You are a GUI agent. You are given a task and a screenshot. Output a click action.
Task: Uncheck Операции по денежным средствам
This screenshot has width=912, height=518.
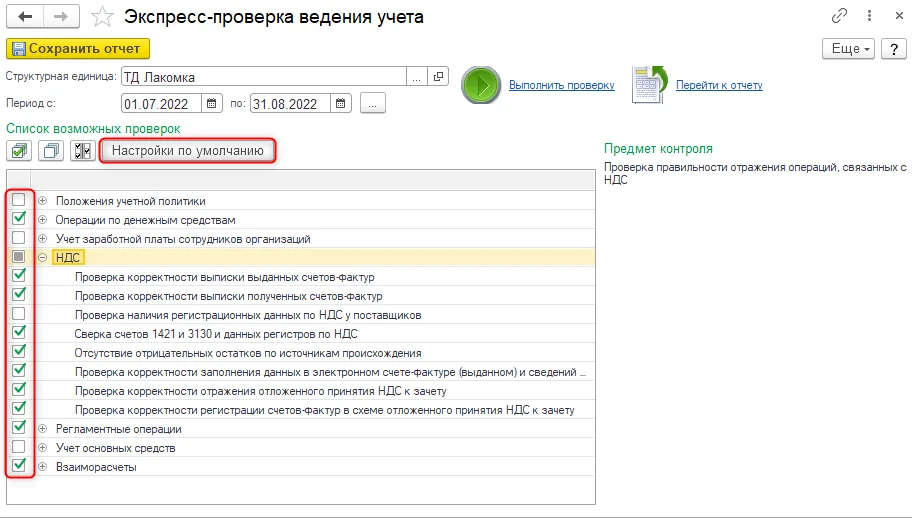point(19,219)
